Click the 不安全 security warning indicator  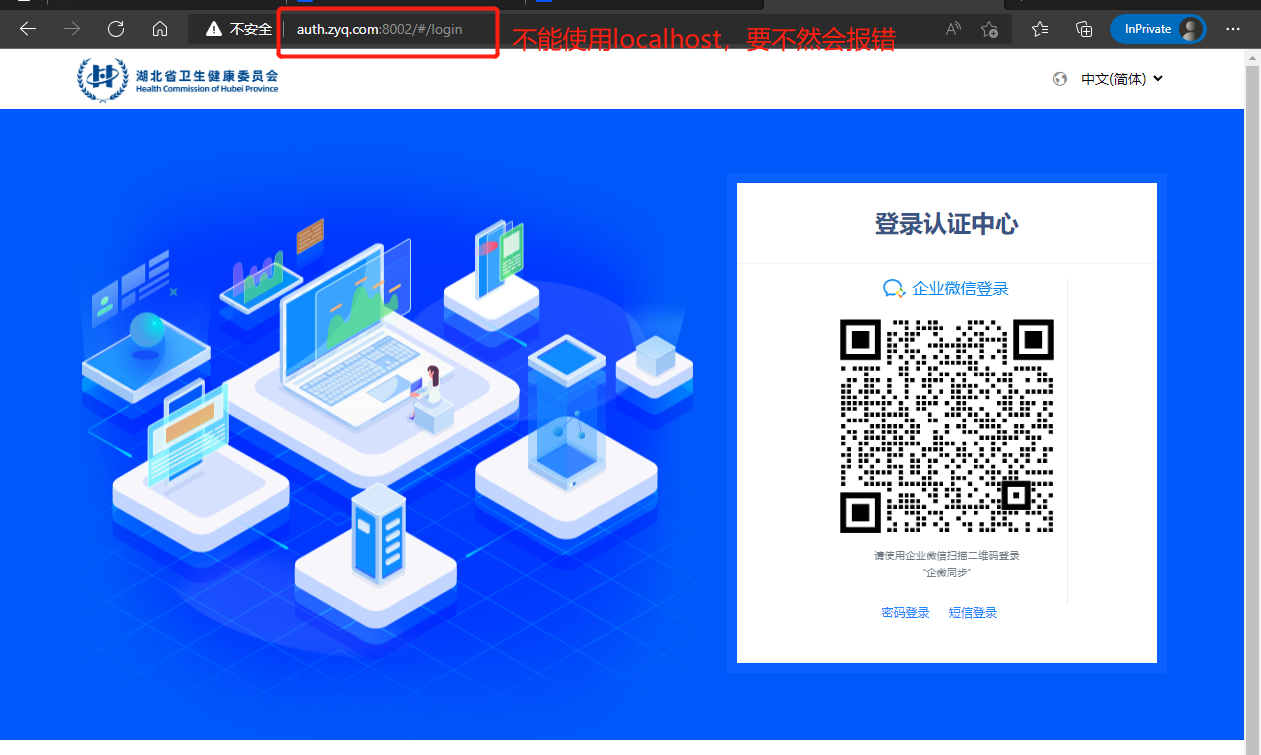tap(239, 29)
